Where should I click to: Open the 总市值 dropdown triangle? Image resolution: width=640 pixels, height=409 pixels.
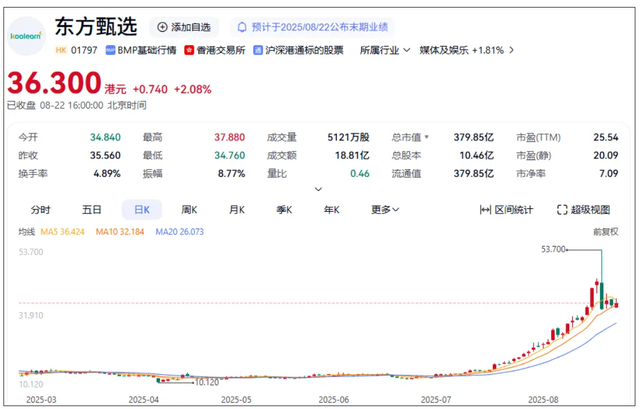(x=427, y=137)
